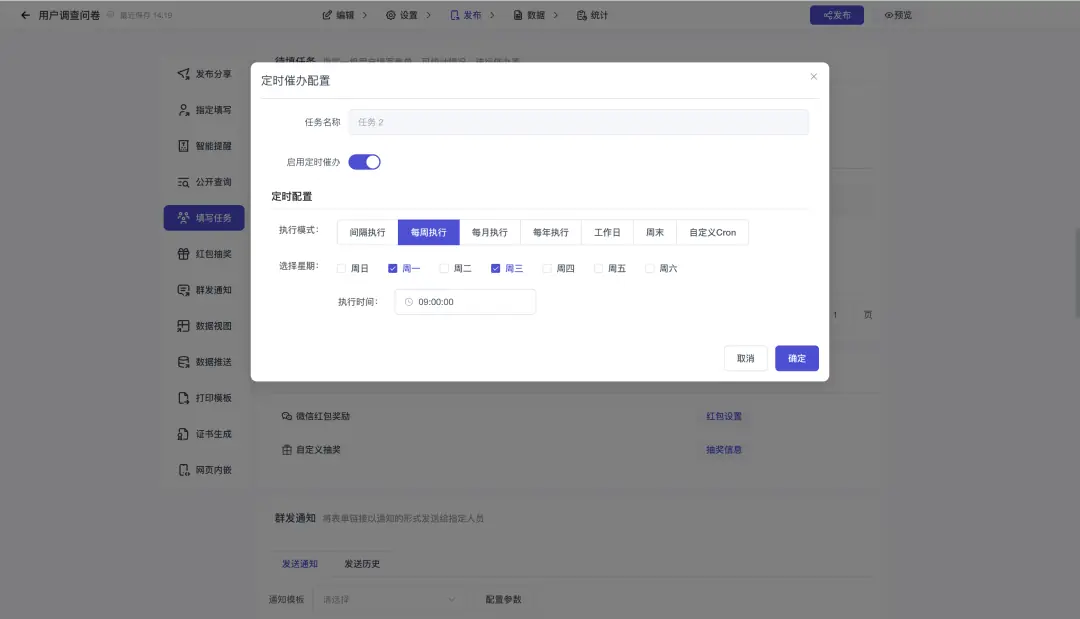Open 指定填写 in sidebar
1080x619 pixels.
[204, 109]
